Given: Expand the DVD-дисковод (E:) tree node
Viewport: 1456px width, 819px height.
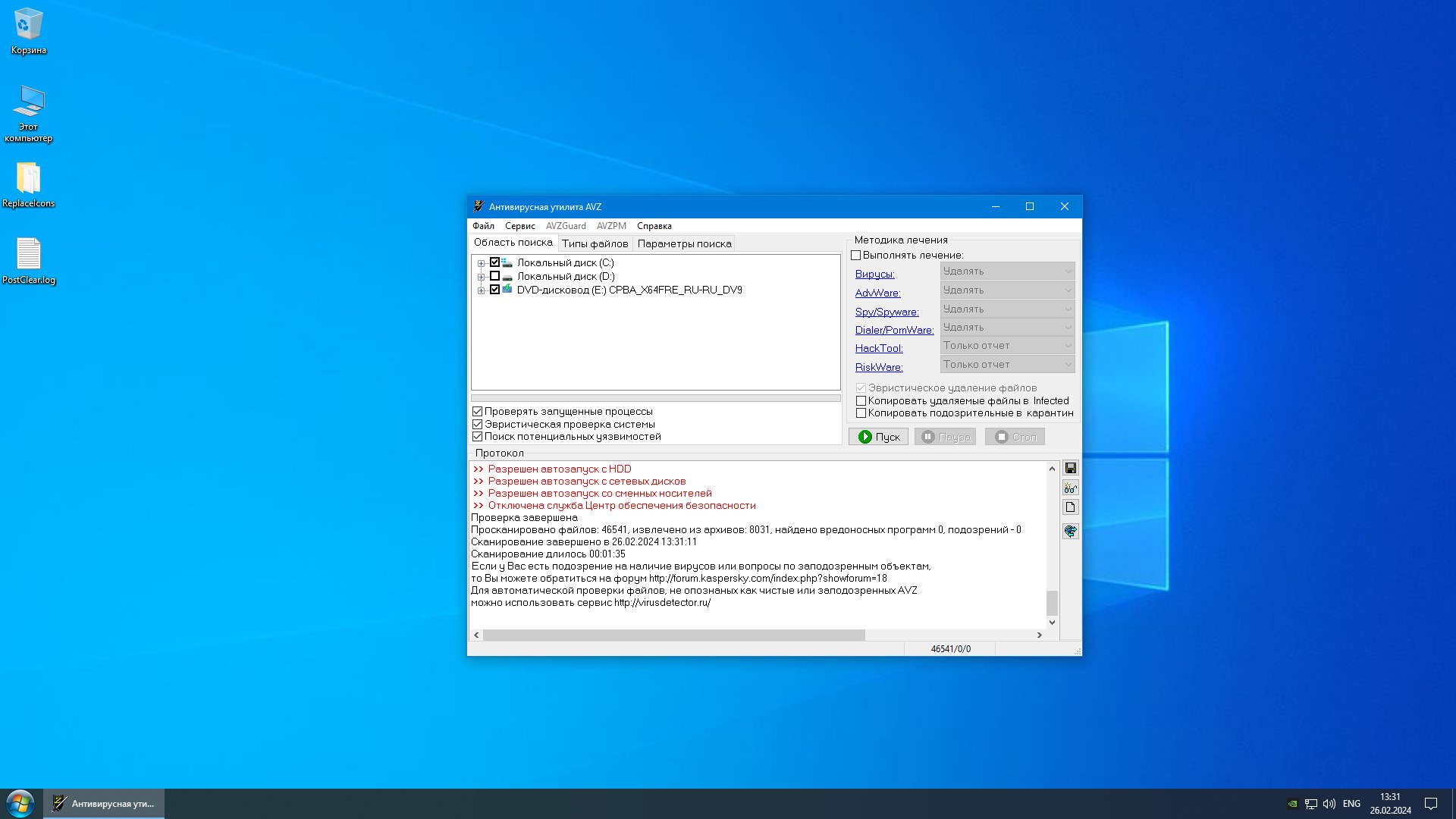Looking at the screenshot, I should coord(481,290).
